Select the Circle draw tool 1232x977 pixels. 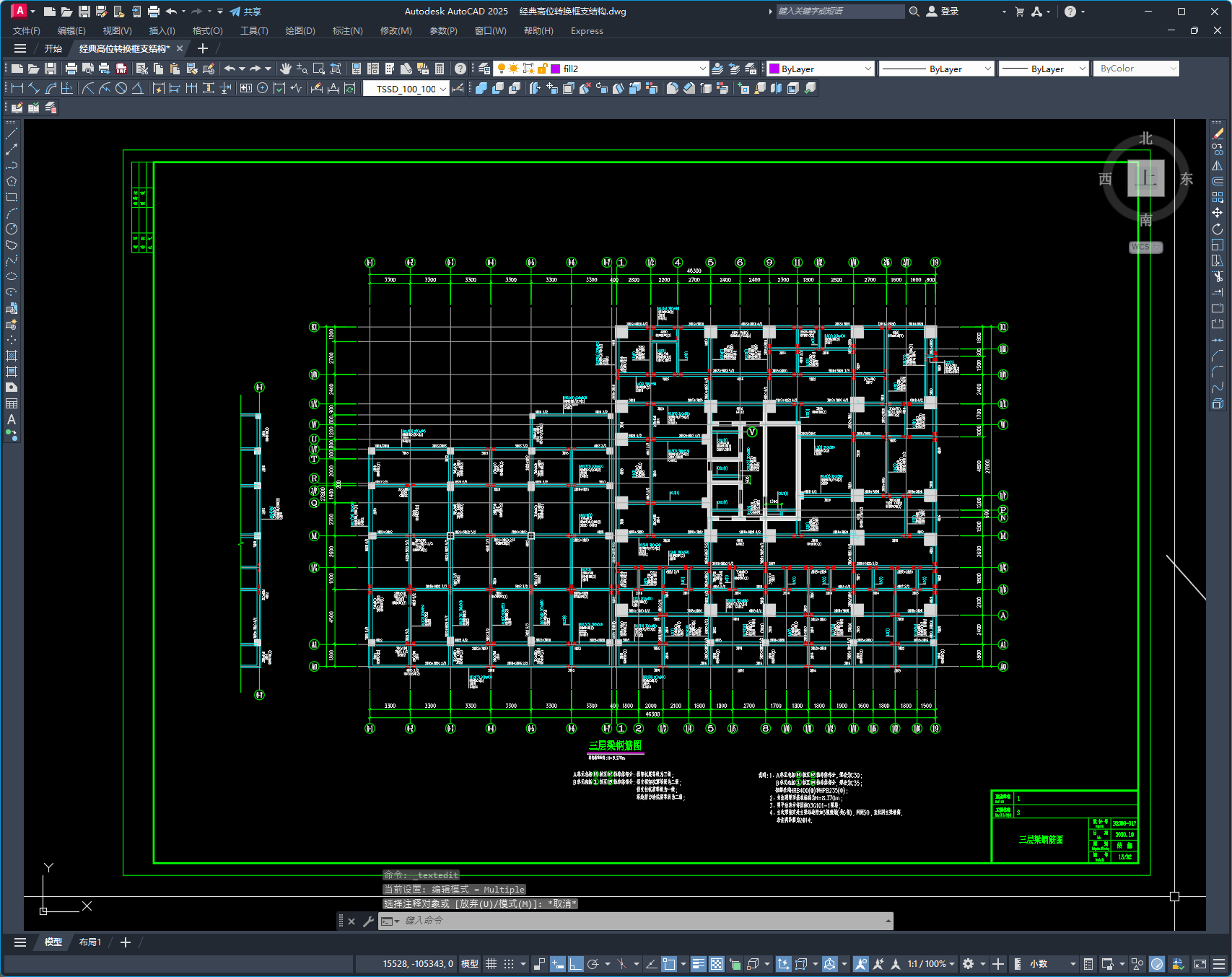coord(12,229)
